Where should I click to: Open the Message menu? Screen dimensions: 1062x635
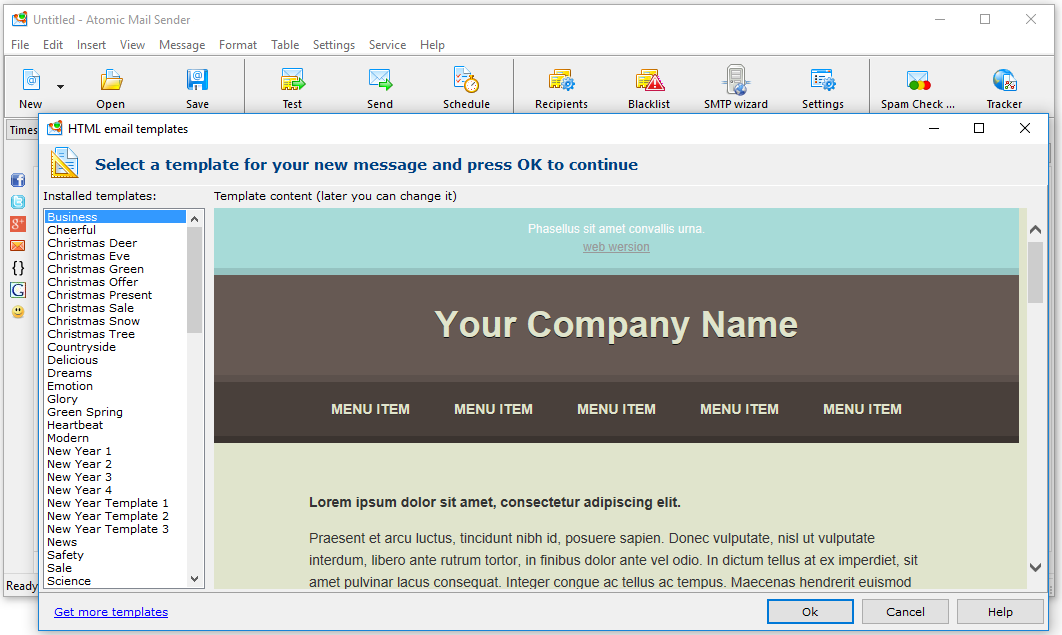tap(182, 45)
